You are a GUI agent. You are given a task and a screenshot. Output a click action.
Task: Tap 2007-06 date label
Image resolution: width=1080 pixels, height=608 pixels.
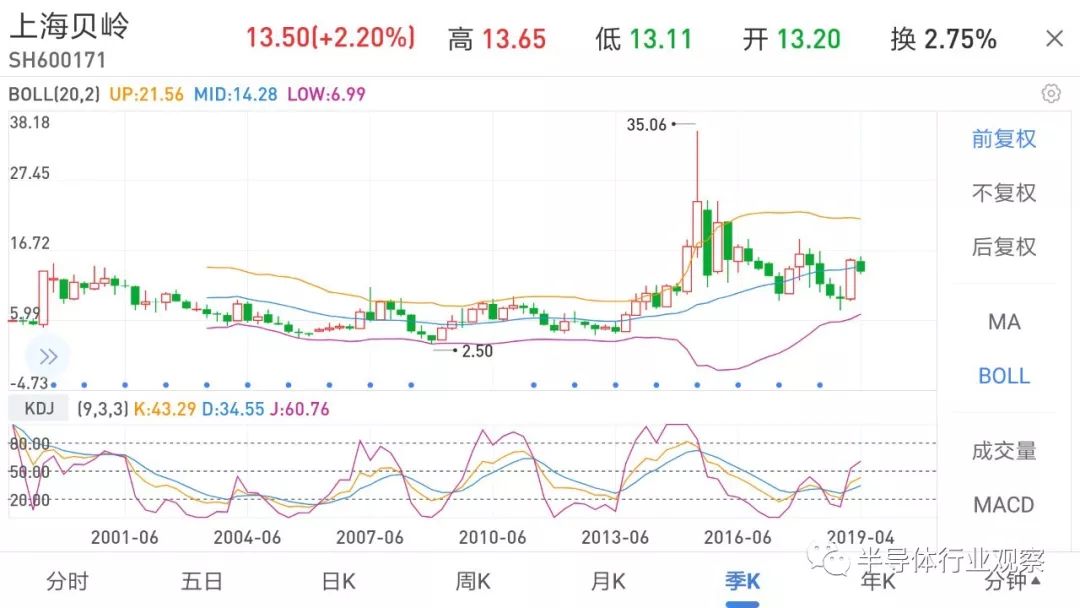(x=370, y=538)
